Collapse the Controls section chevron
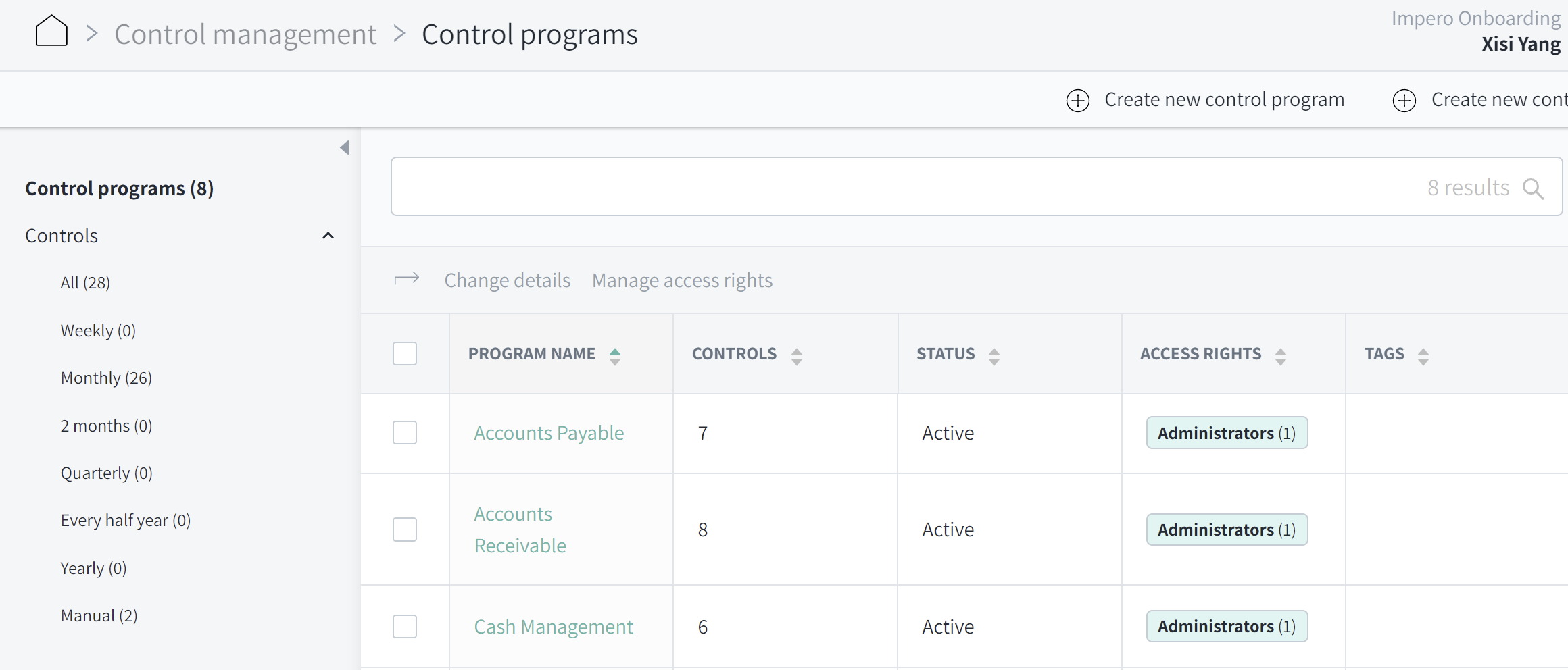 [x=328, y=236]
